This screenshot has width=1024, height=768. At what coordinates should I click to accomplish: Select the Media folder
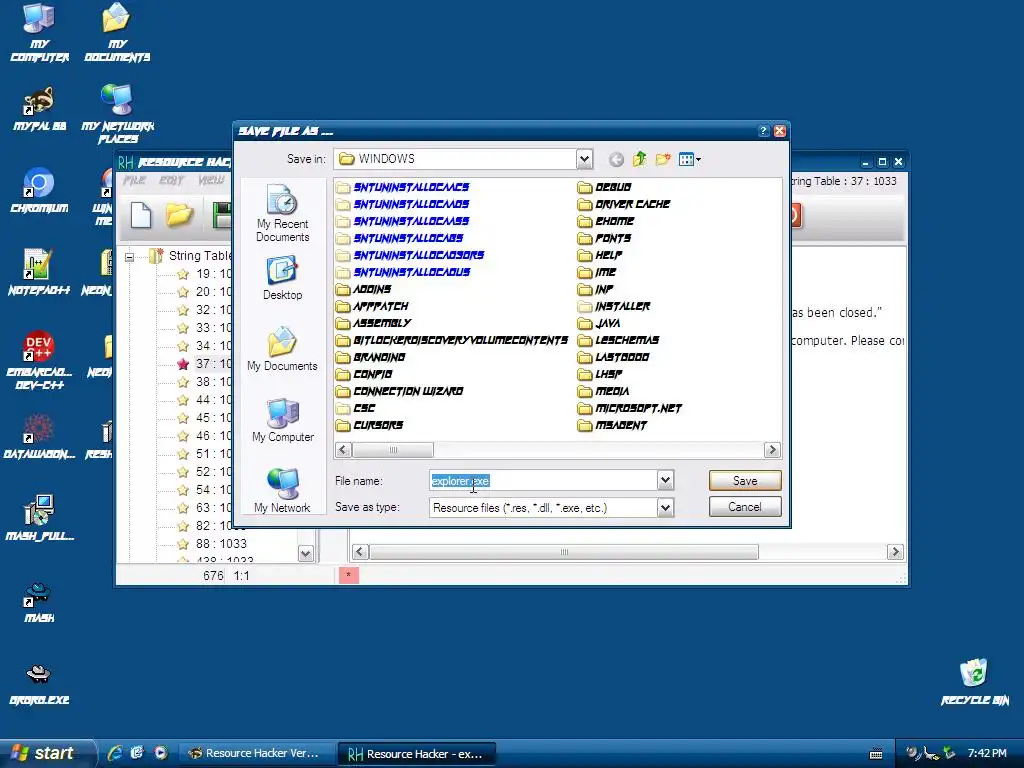click(603, 391)
